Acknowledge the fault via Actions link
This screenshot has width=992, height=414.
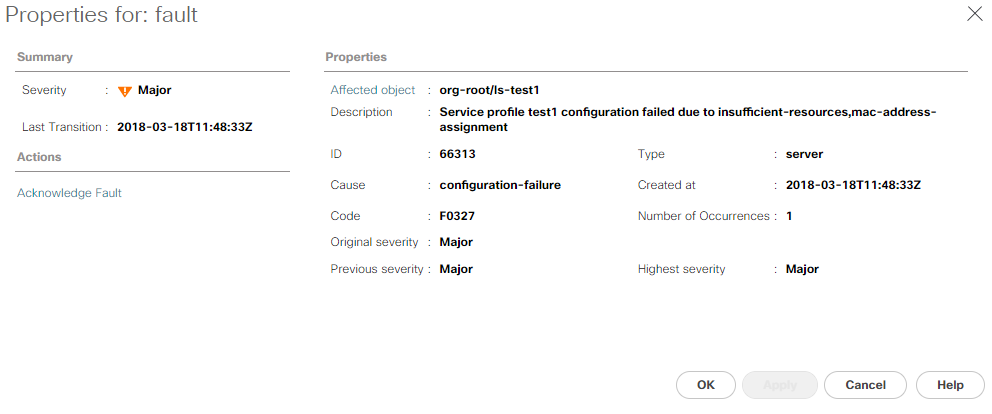pos(69,193)
